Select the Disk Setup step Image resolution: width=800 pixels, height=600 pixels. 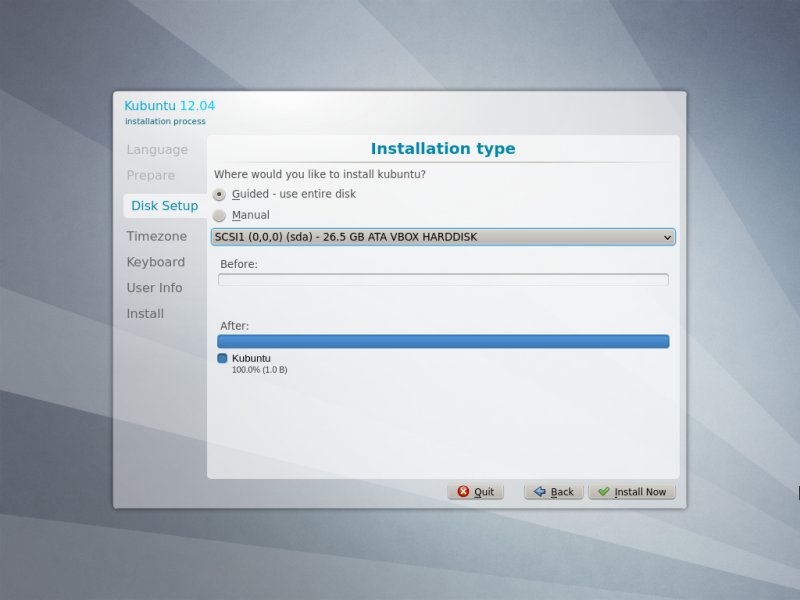pos(164,206)
